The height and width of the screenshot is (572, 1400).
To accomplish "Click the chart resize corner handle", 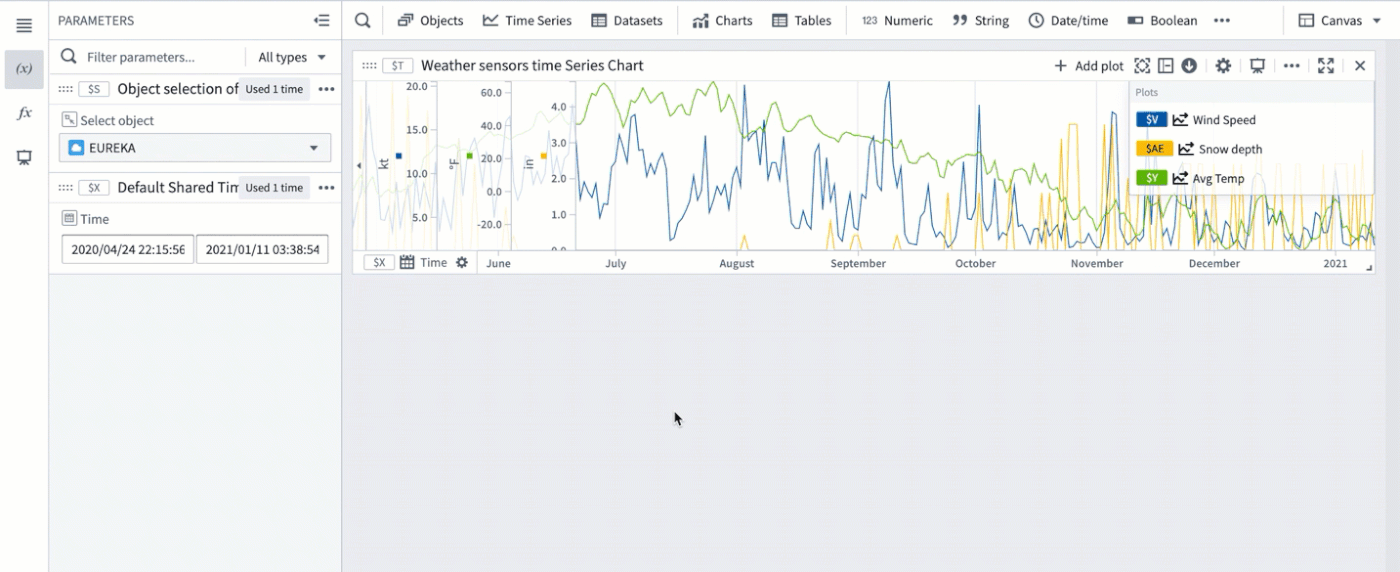I will [1369, 266].
